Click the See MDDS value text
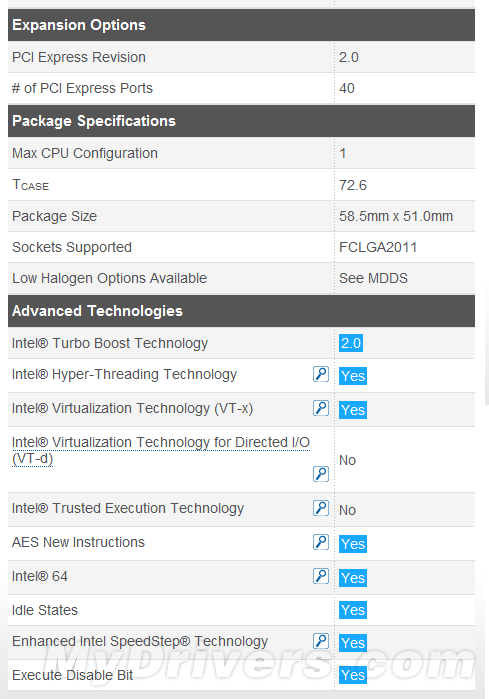 374,278
